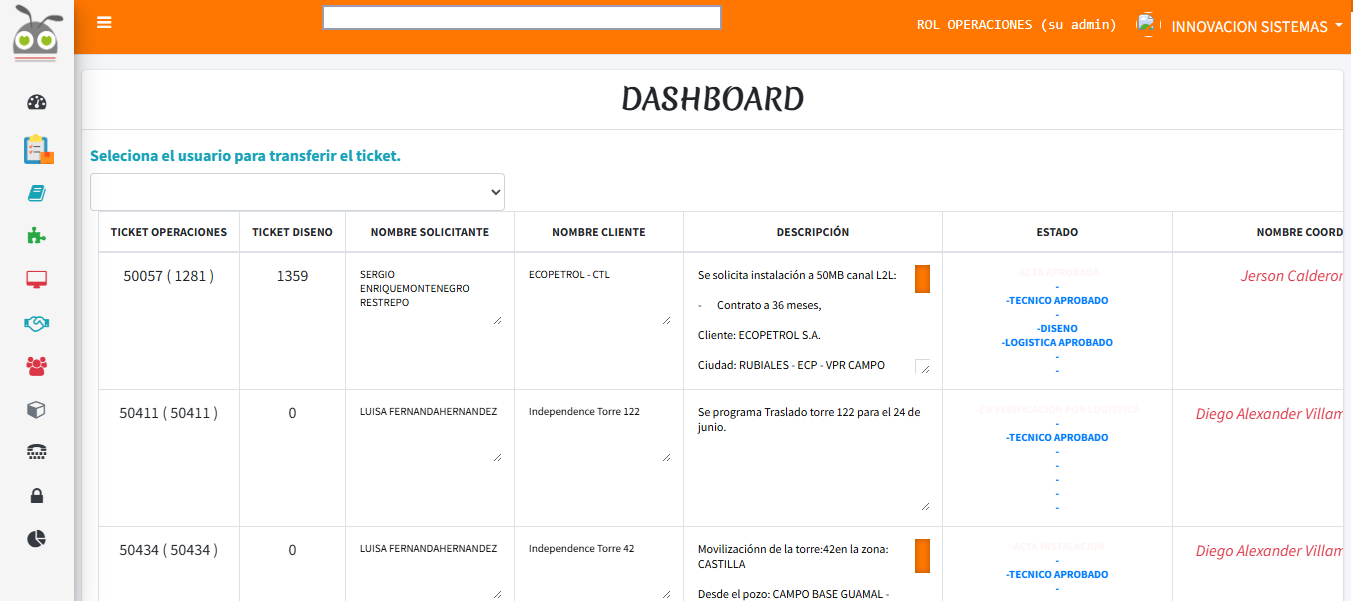Click the TICKET DISENO column header

click(292, 232)
